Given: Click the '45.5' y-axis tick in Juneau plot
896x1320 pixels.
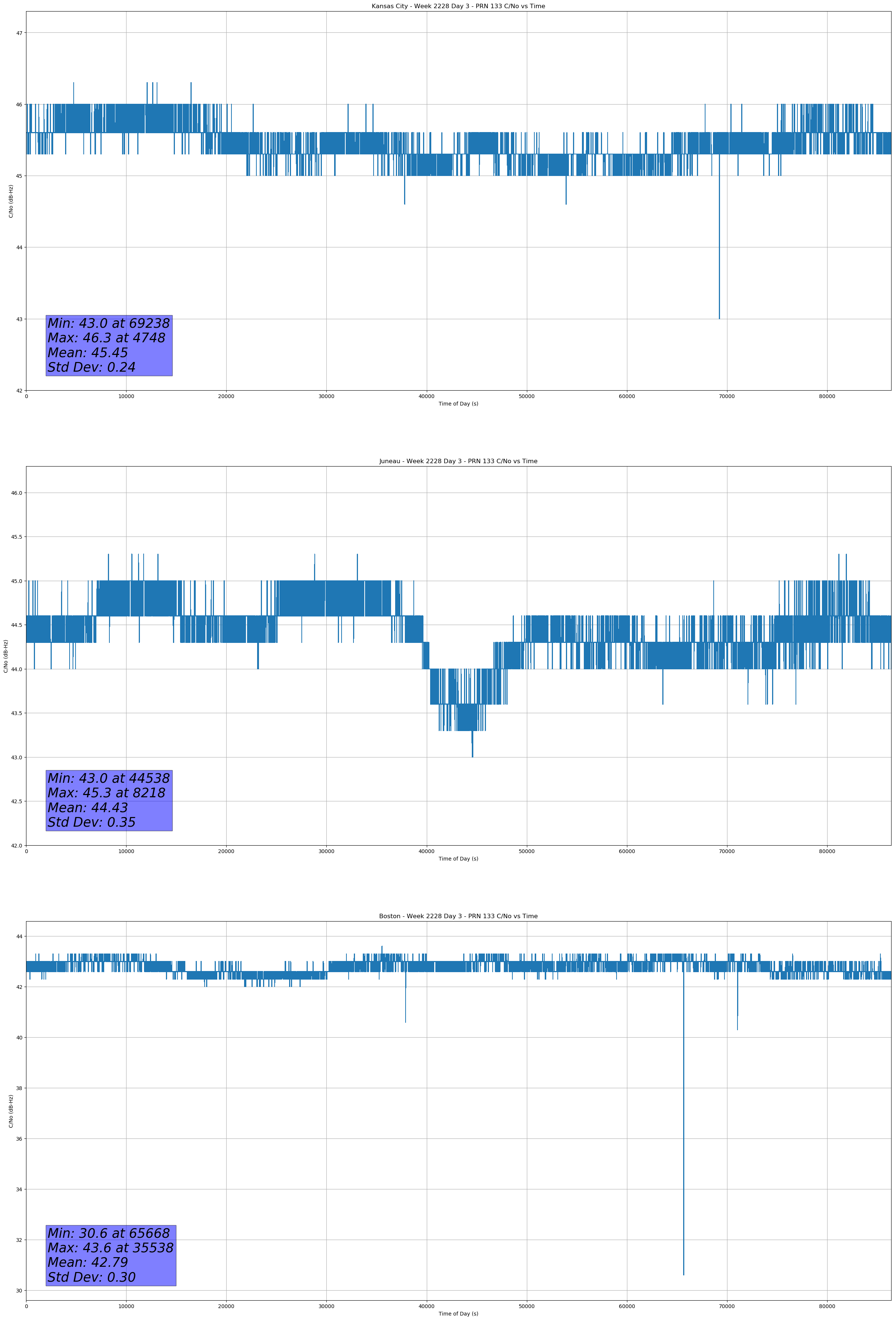Looking at the screenshot, I should click(x=17, y=537).
